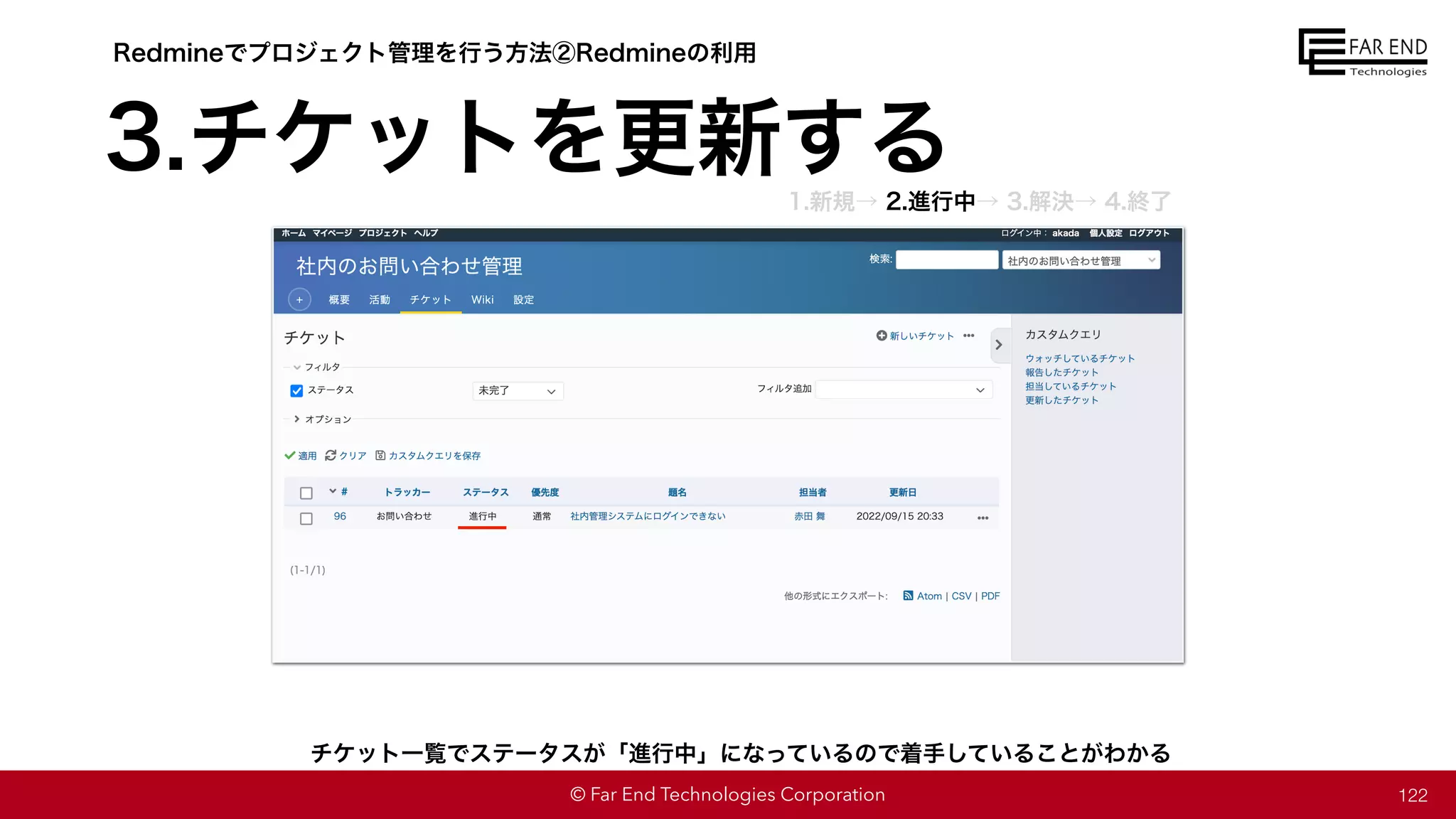Open the 概要 tab
Image resolution: width=1456 pixels, height=819 pixels.
339,300
